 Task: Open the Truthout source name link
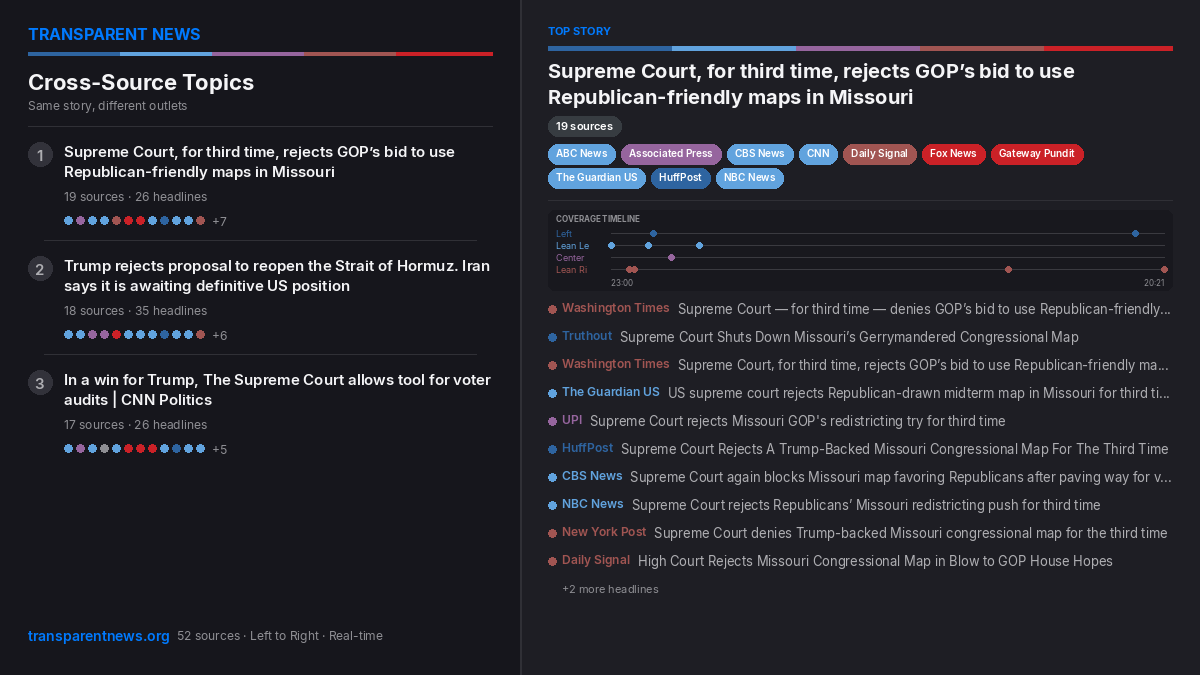[587, 337]
